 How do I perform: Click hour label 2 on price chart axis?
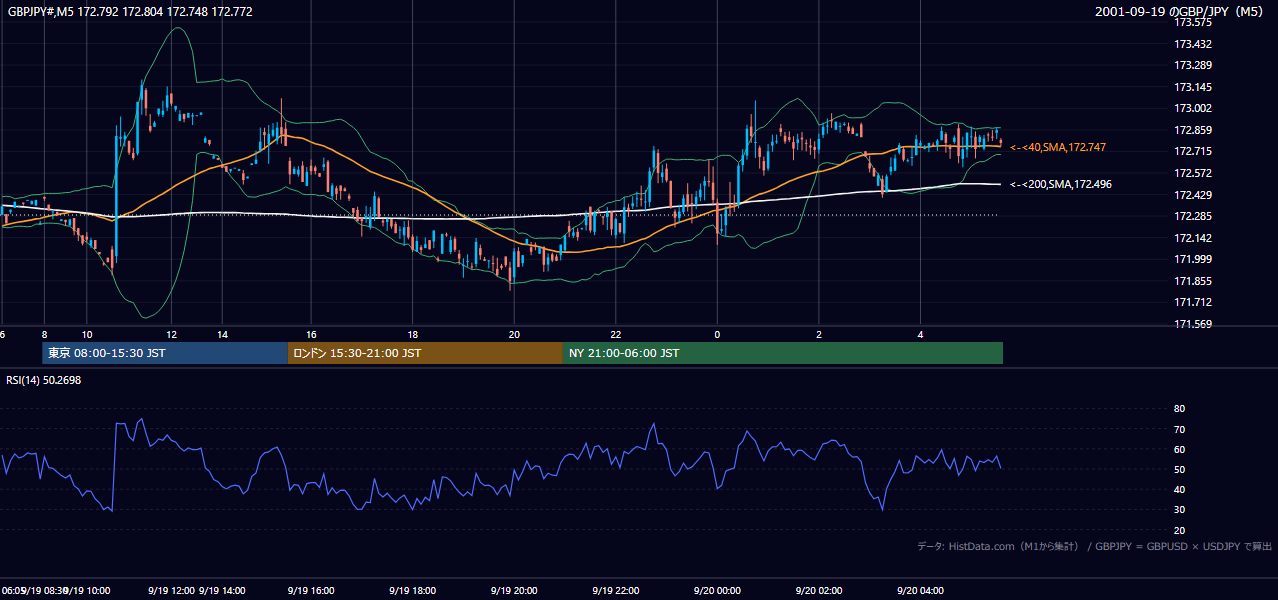819,335
